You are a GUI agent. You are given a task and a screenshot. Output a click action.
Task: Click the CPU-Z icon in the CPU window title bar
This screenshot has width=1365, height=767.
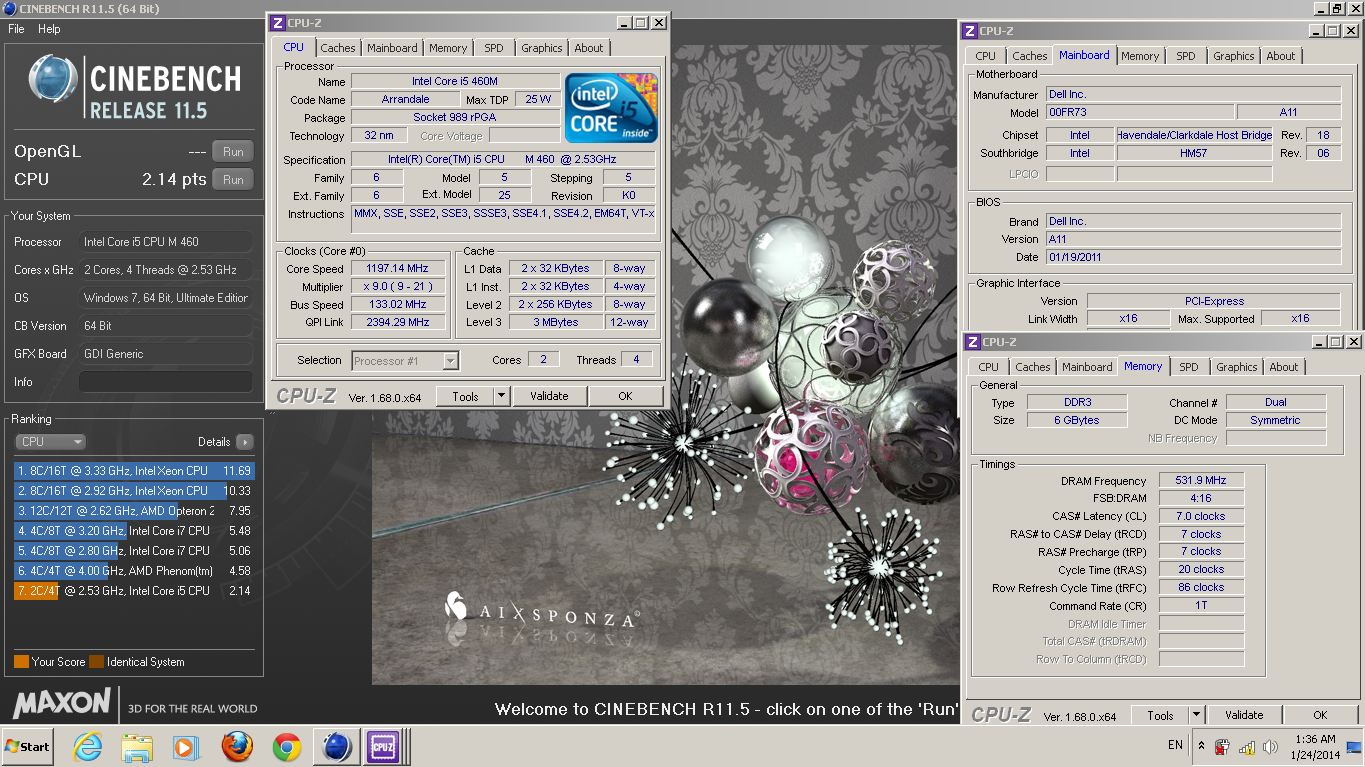pyautogui.click(x=278, y=22)
